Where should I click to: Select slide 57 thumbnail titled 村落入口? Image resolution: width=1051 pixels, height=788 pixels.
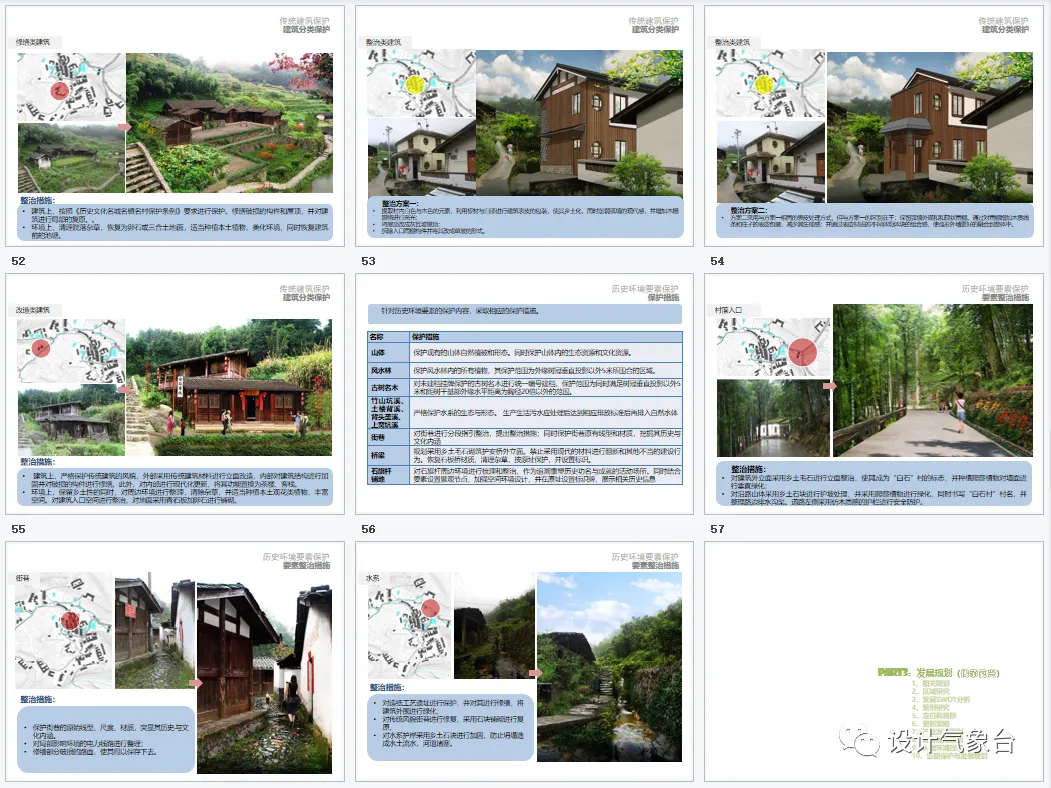[x=874, y=394]
